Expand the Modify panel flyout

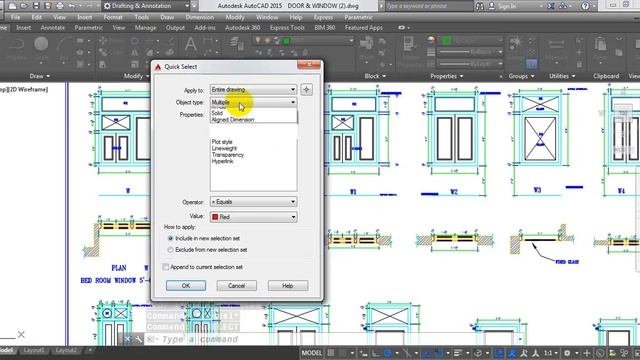point(137,76)
